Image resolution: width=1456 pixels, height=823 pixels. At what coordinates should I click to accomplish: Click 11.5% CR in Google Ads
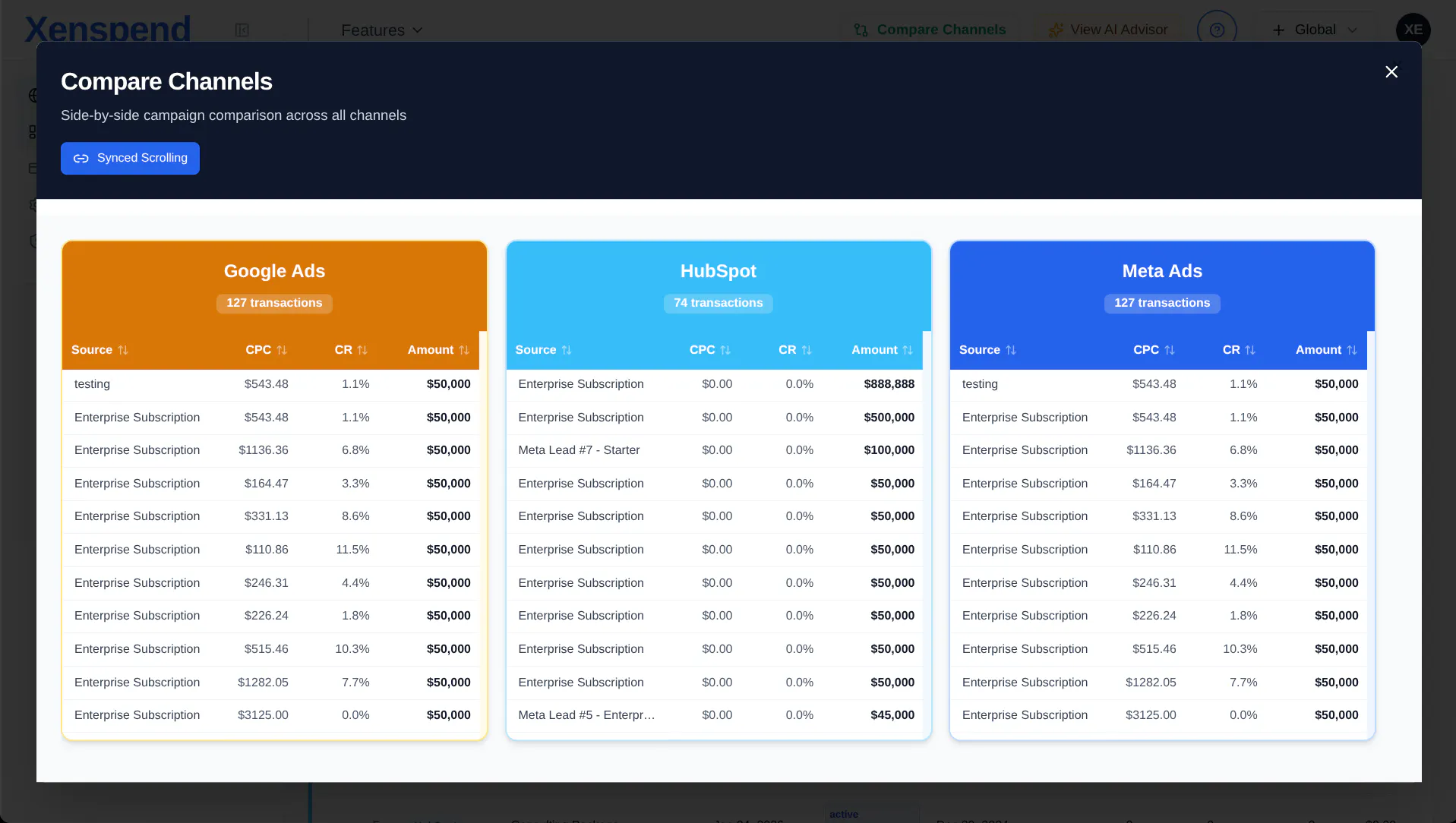[x=352, y=550]
